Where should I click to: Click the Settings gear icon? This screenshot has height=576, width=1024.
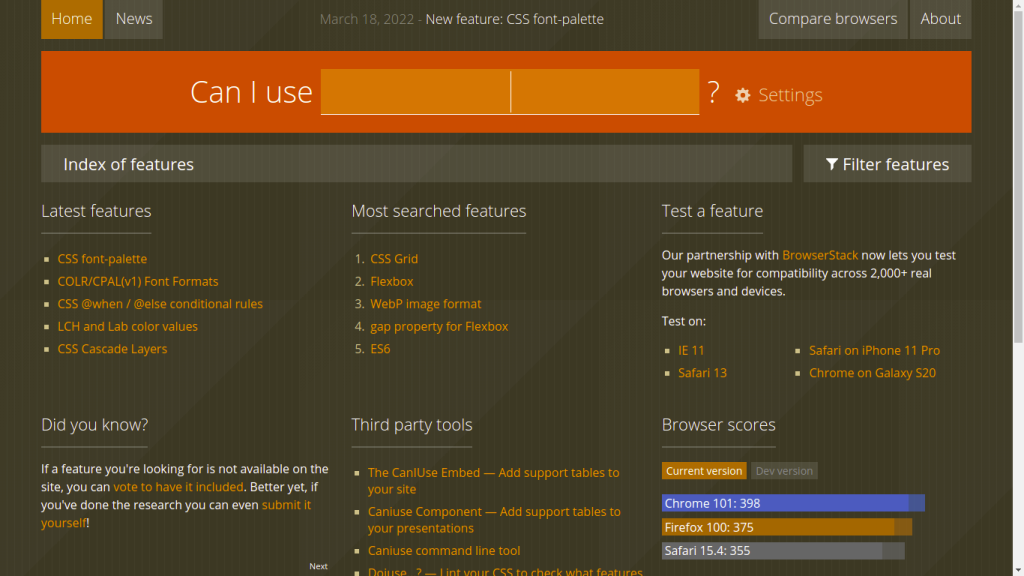tap(743, 95)
